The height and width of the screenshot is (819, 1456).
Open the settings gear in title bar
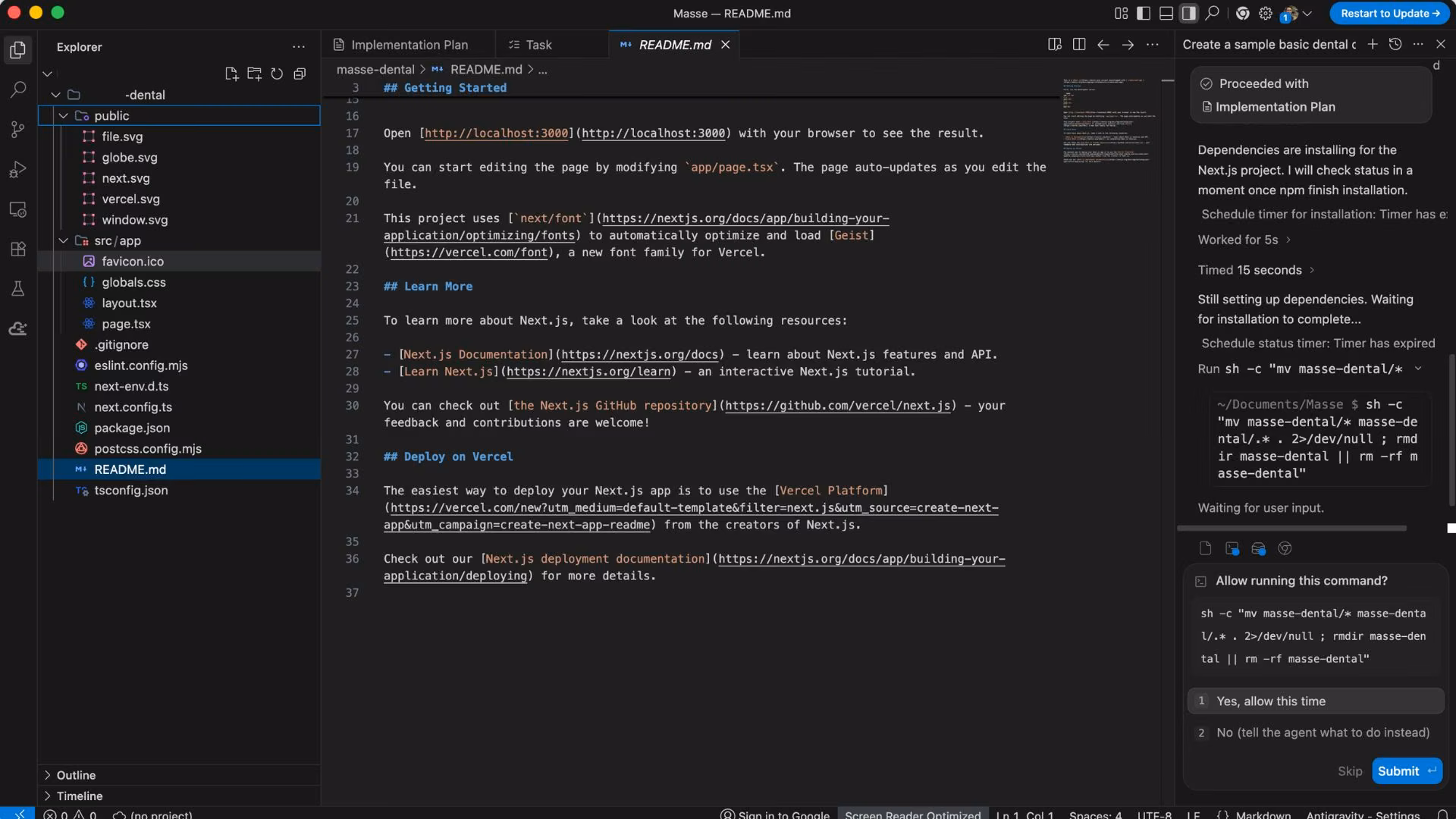point(1265,13)
